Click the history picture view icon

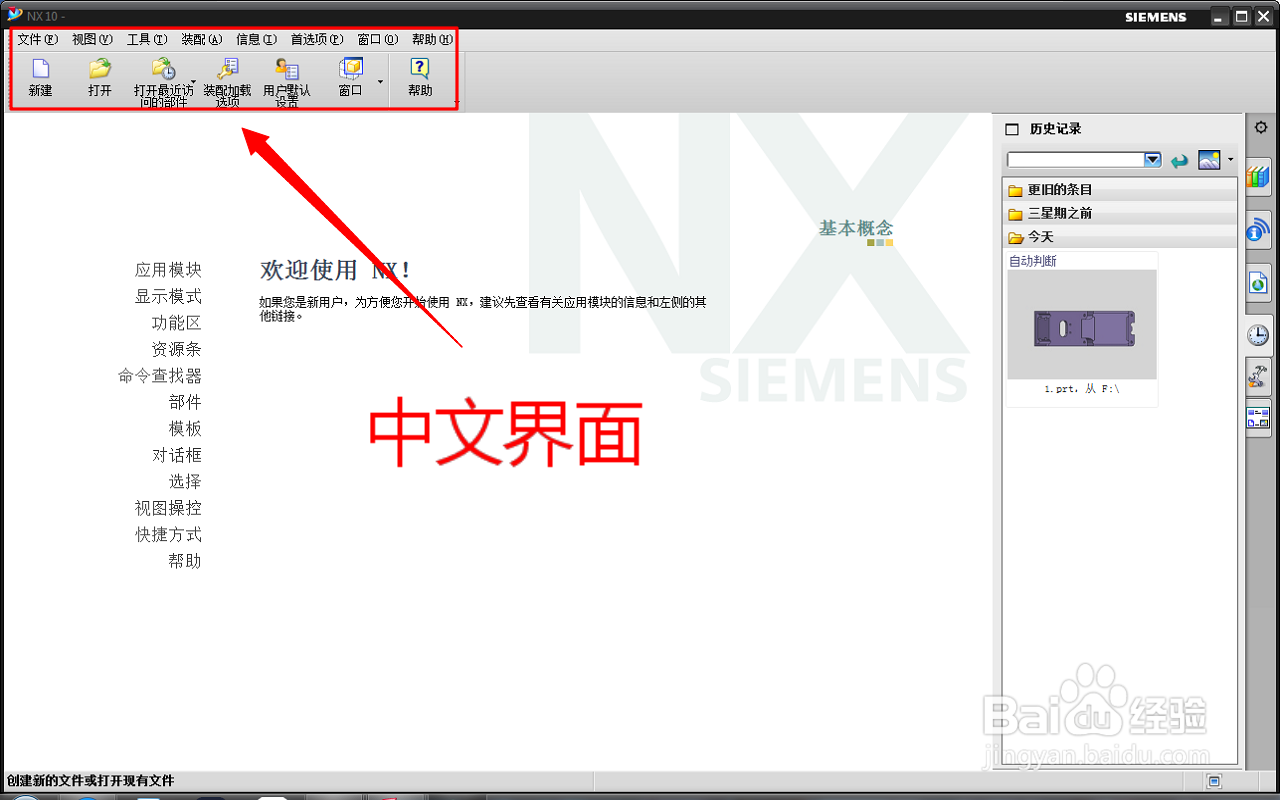1210,160
